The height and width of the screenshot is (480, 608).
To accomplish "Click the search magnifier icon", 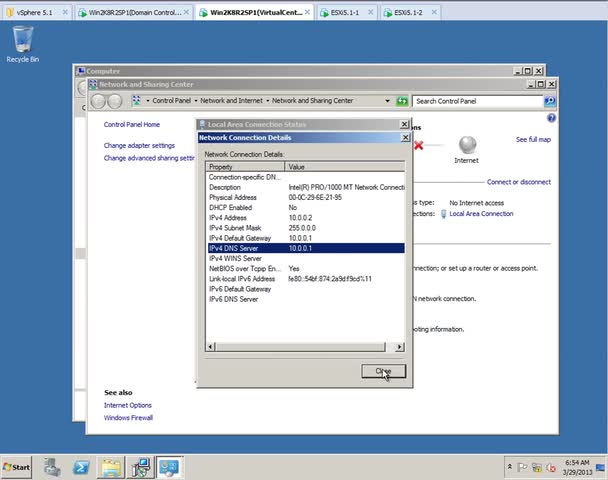I will (550, 101).
